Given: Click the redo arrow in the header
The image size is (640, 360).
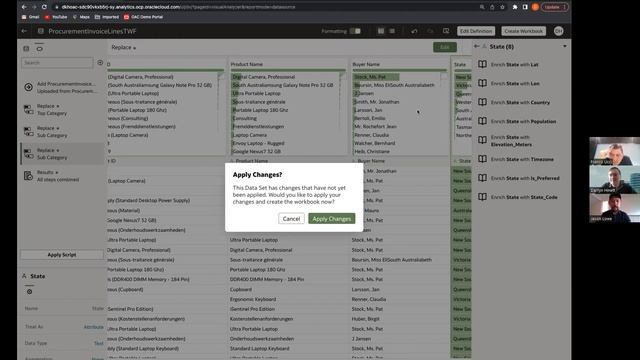Looking at the screenshot, I should tap(430, 31).
